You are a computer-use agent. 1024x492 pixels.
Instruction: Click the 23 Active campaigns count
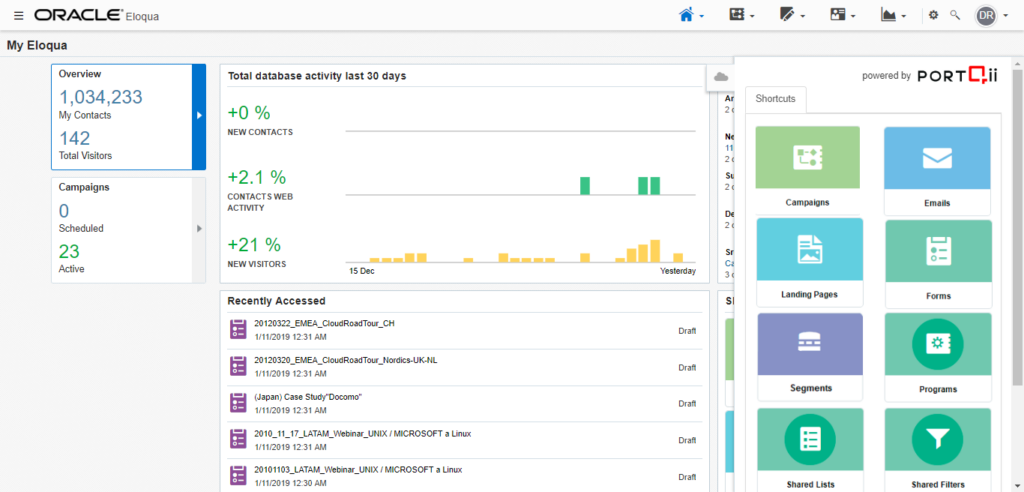click(x=69, y=252)
